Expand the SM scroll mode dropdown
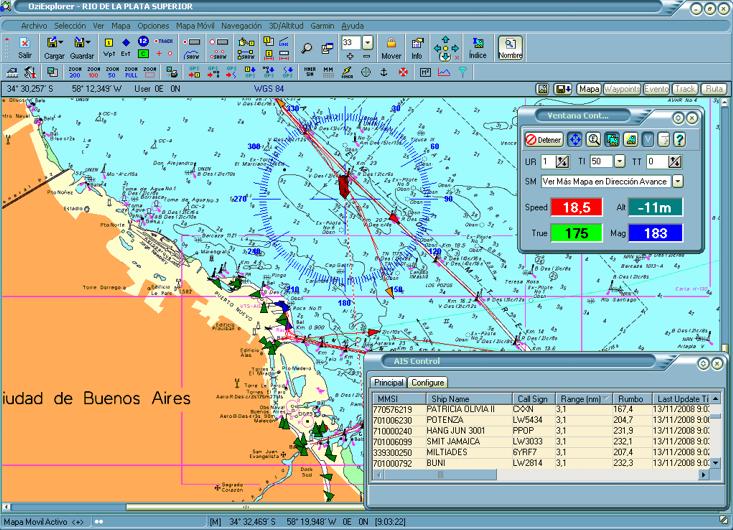733x530 pixels. (x=678, y=181)
